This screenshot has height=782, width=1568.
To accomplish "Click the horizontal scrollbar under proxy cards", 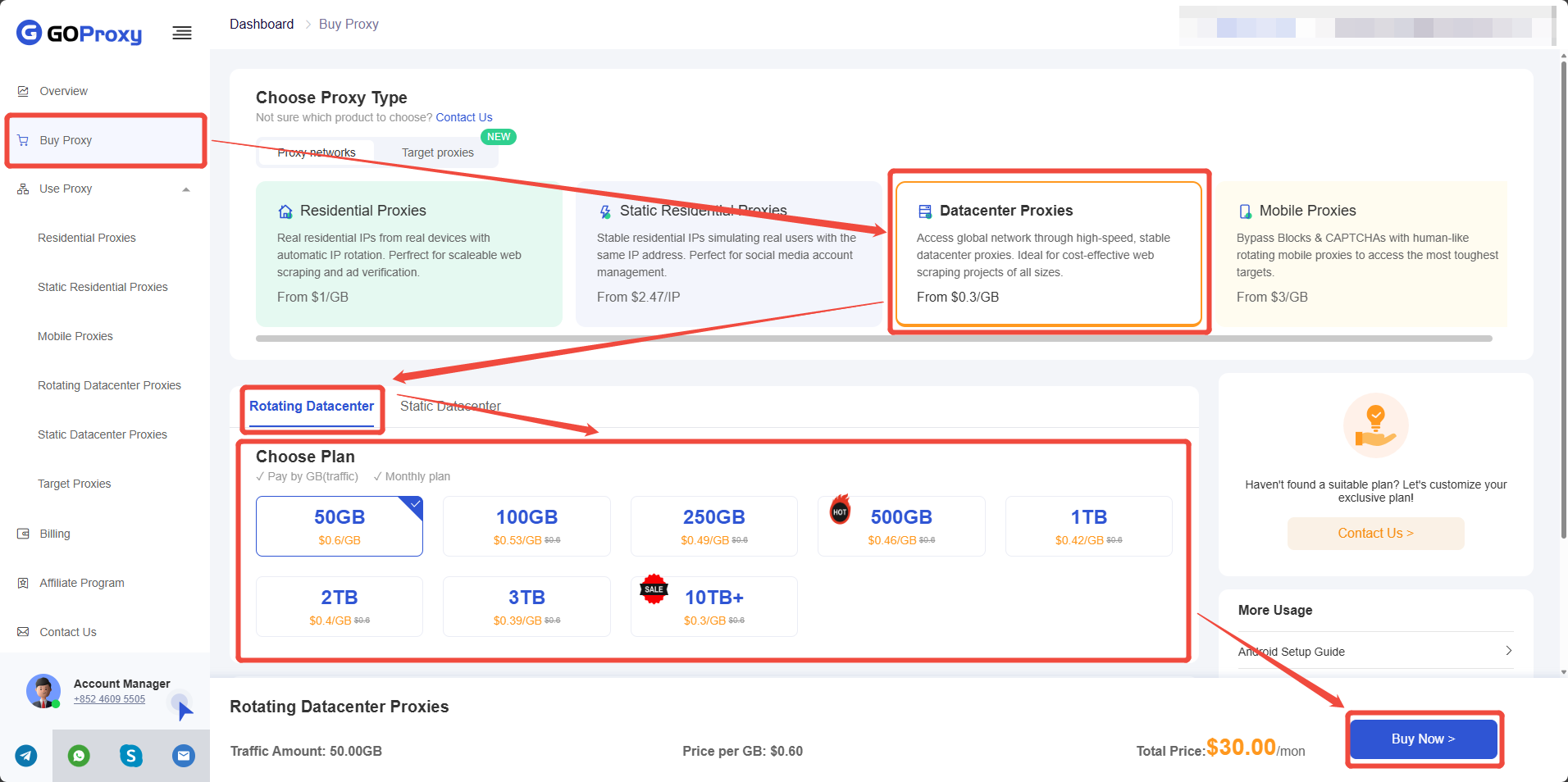I will click(874, 339).
